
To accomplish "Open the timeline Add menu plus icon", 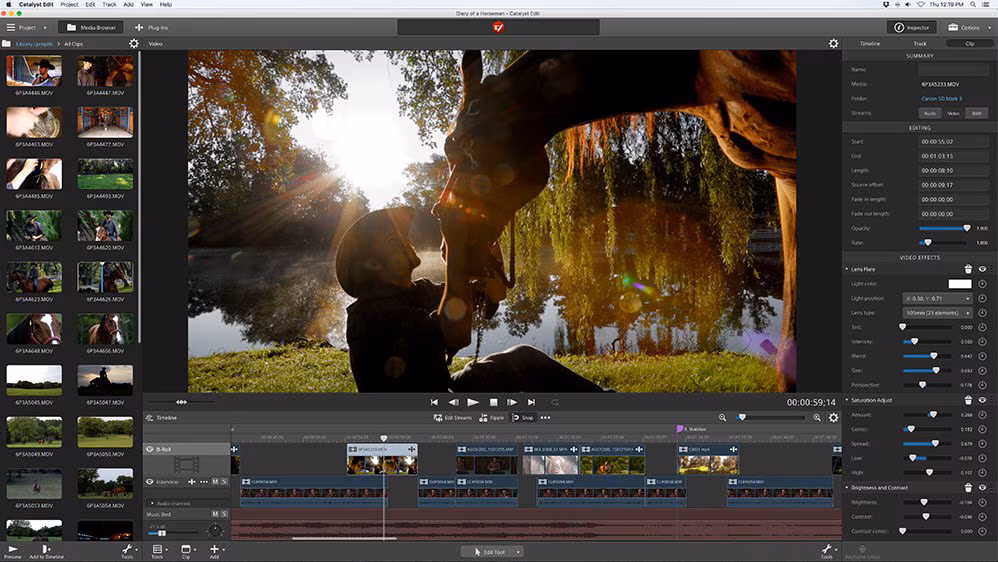I will (x=213, y=549).
